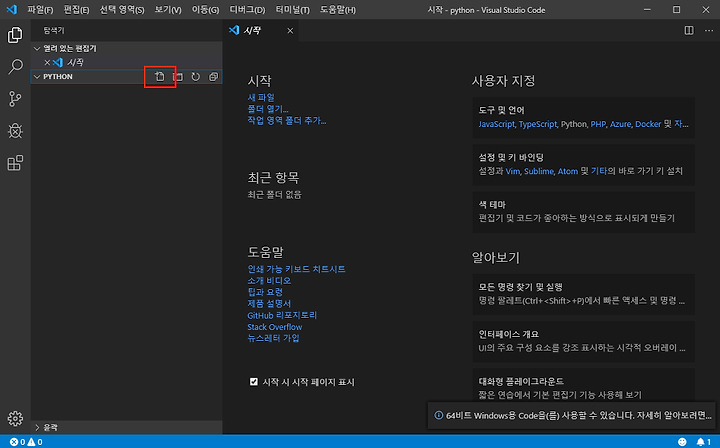Open notifications bell in status bar
This screenshot has width=720, height=448.
tap(703, 442)
